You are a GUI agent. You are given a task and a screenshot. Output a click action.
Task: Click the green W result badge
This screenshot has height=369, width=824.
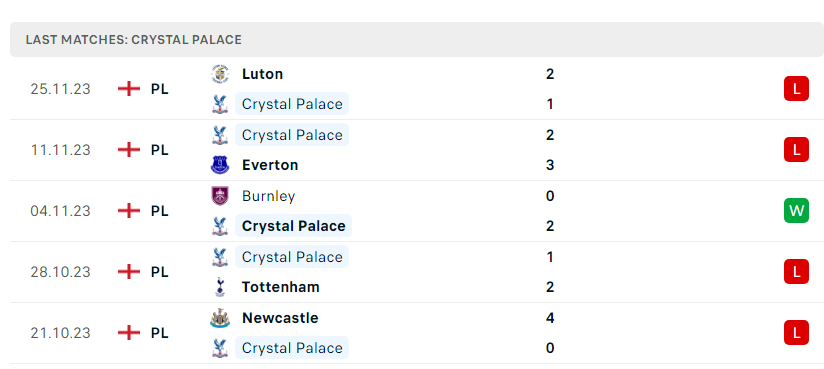796,211
